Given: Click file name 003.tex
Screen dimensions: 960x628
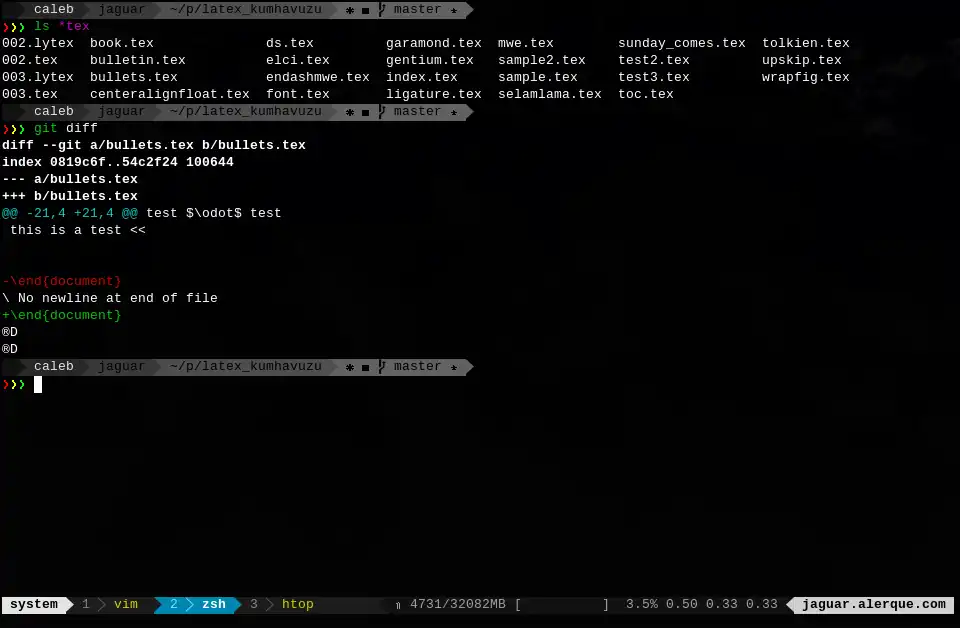Looking at the screenshot, I should click(x=30, y=94).
